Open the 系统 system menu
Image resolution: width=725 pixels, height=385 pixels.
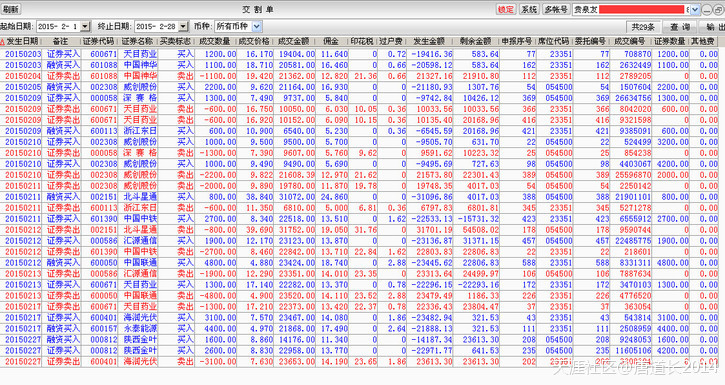(529, 9)
